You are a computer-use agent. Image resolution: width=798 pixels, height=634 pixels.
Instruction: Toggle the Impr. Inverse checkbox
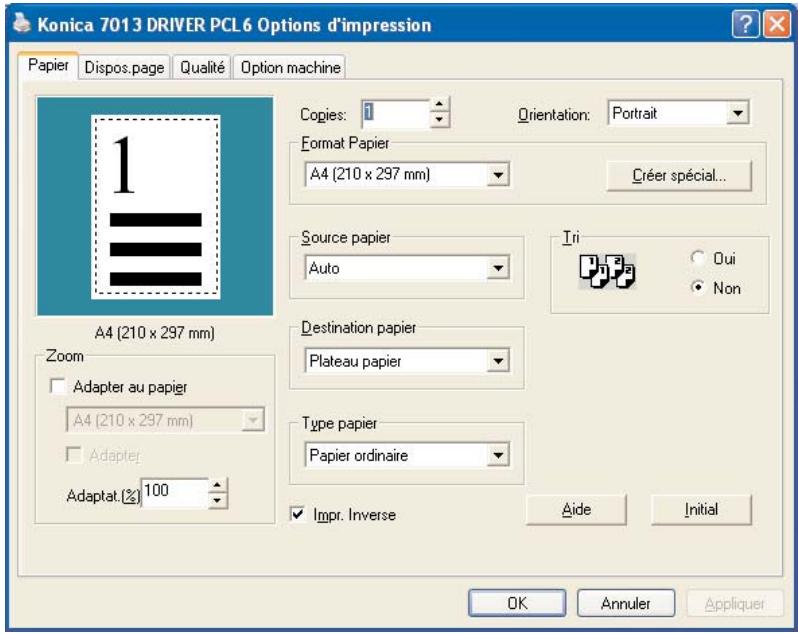[x=298, y=514]
